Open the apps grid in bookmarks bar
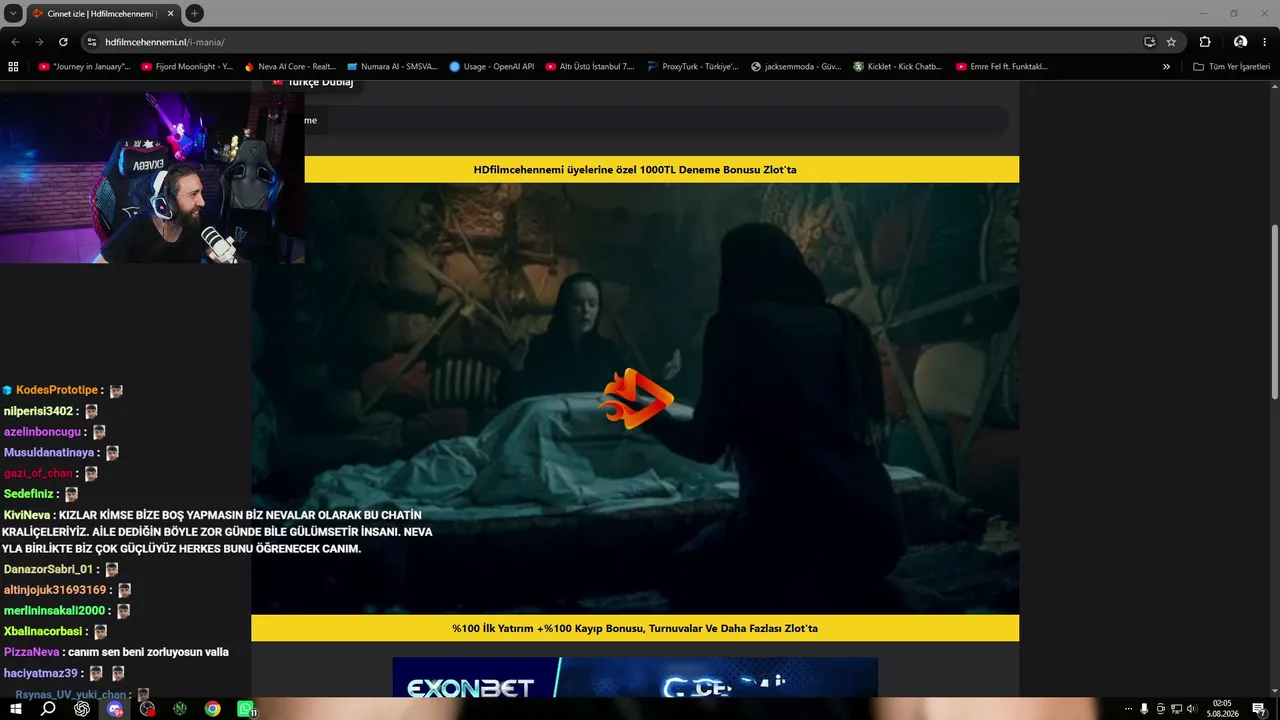This screenshot has width=1280, height=720. click(x=13, y=67)
